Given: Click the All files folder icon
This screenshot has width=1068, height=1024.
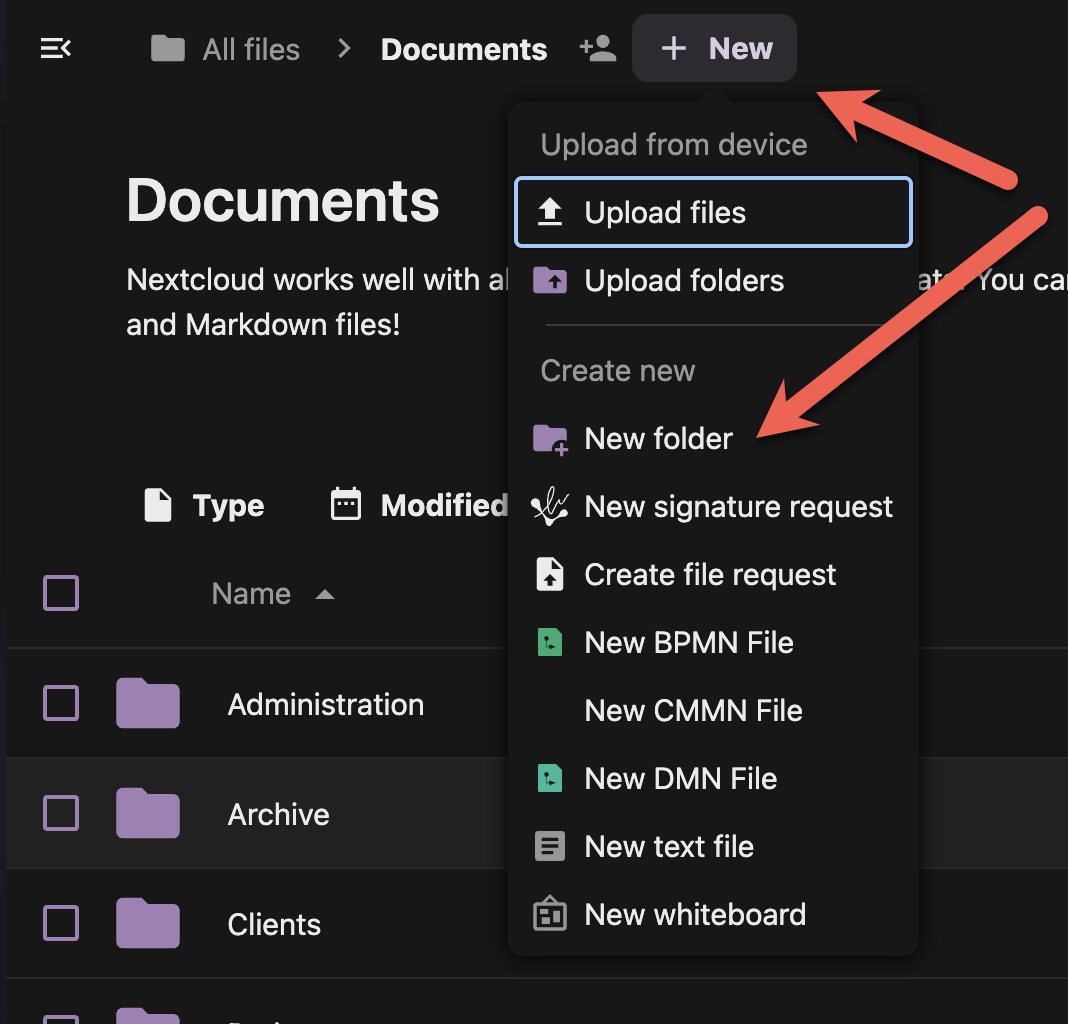Looking at the screenshot, I should click(x=168, y=48).
